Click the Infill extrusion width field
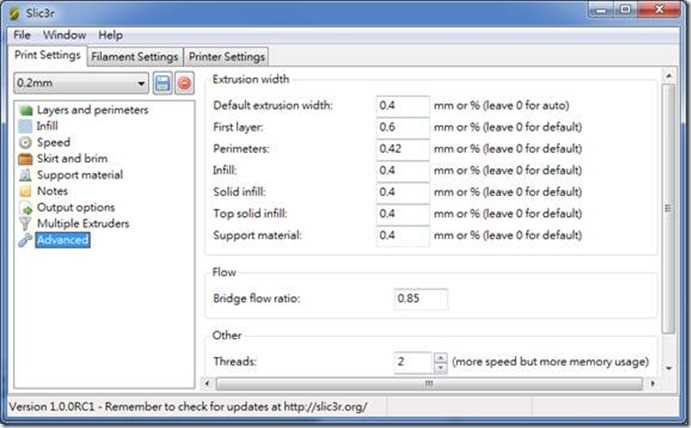This screenshot has width=691, height=428. [x=403, y=171]
